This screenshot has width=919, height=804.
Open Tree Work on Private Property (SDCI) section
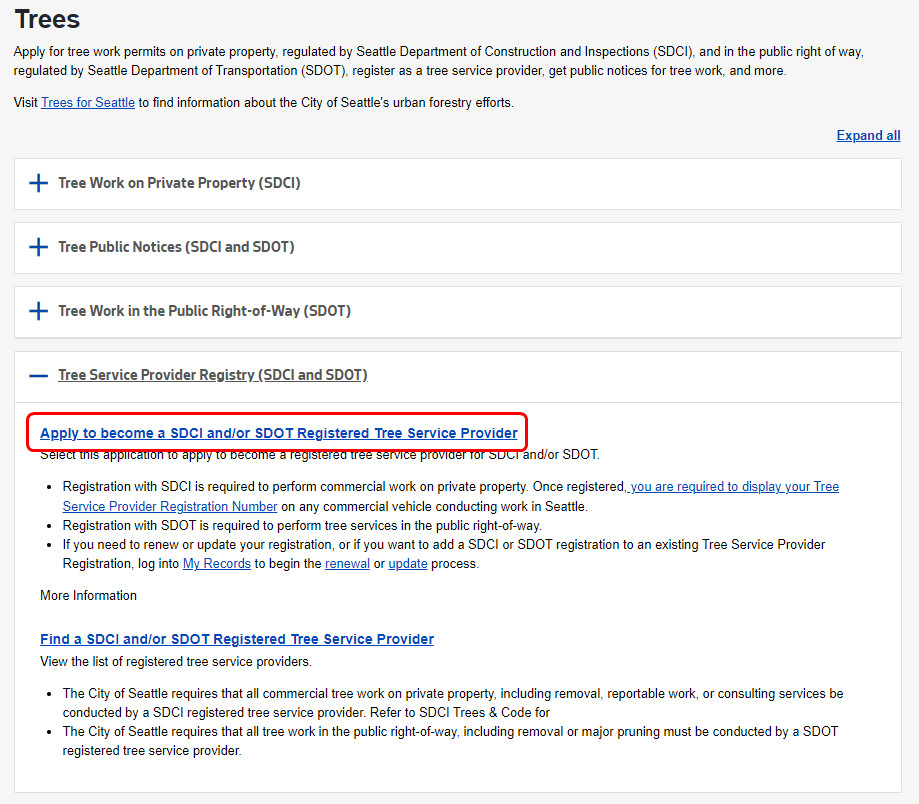[179, 184]
